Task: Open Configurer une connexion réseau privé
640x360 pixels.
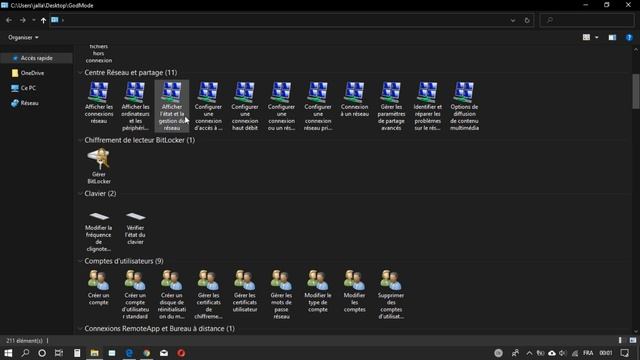Action: (318, 106)
